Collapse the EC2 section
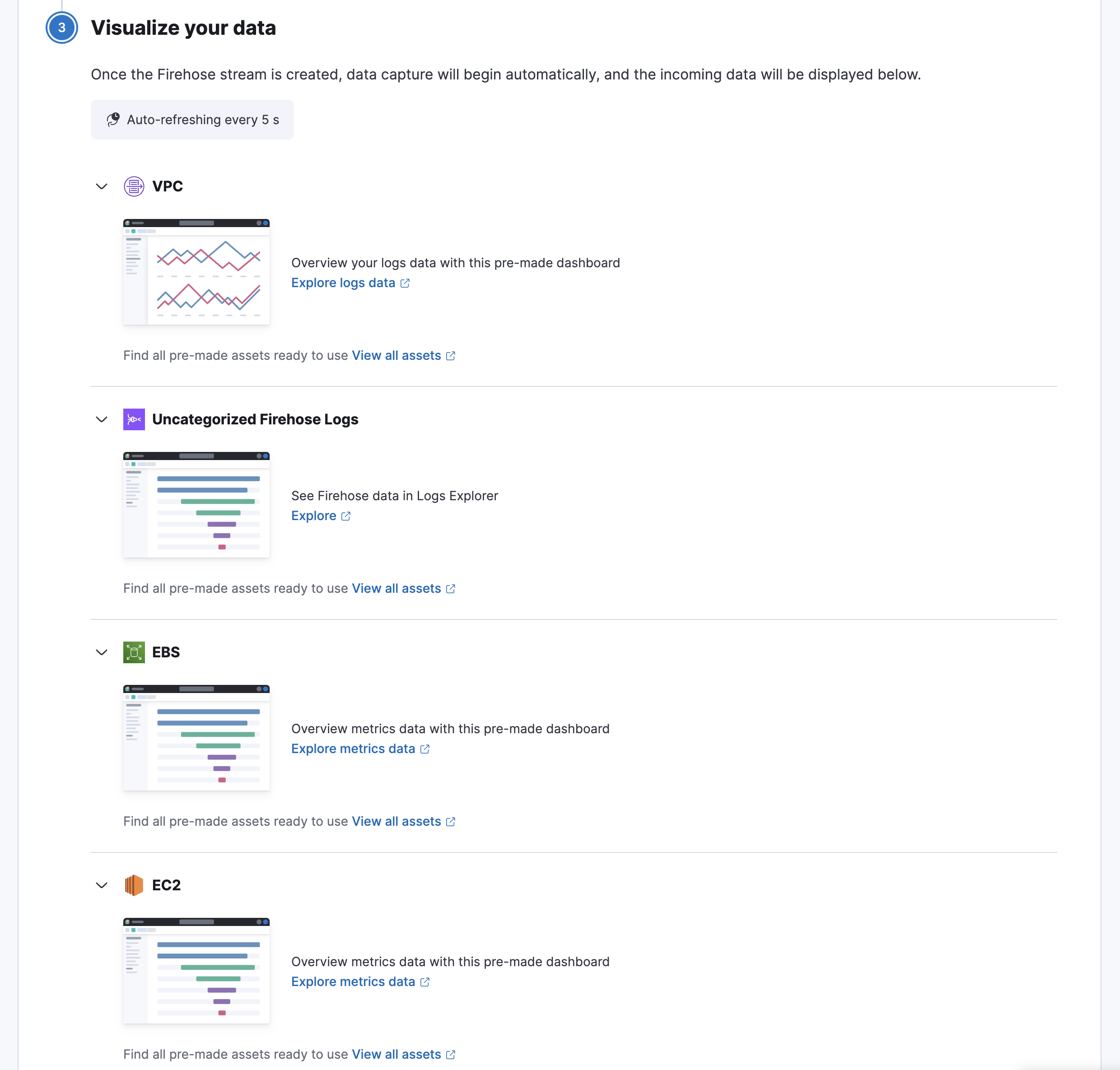Image resolution: width=1120 pixels, height=1070 pixels. [101, 885]
